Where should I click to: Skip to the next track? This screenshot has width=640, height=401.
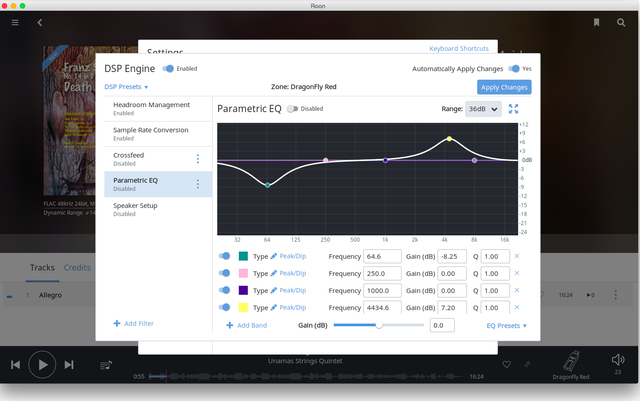[69, 365]
